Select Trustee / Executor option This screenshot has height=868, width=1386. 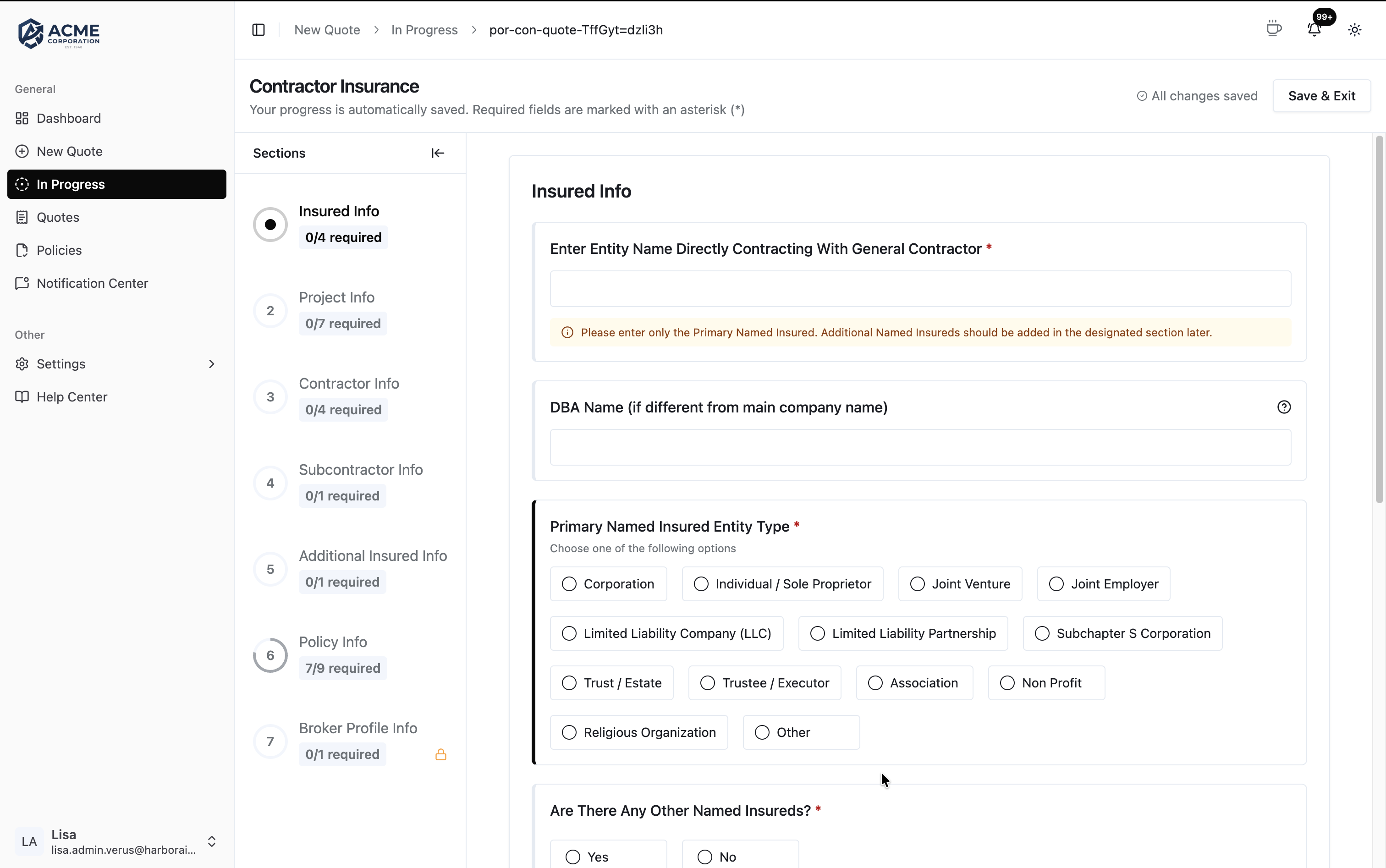764,682
